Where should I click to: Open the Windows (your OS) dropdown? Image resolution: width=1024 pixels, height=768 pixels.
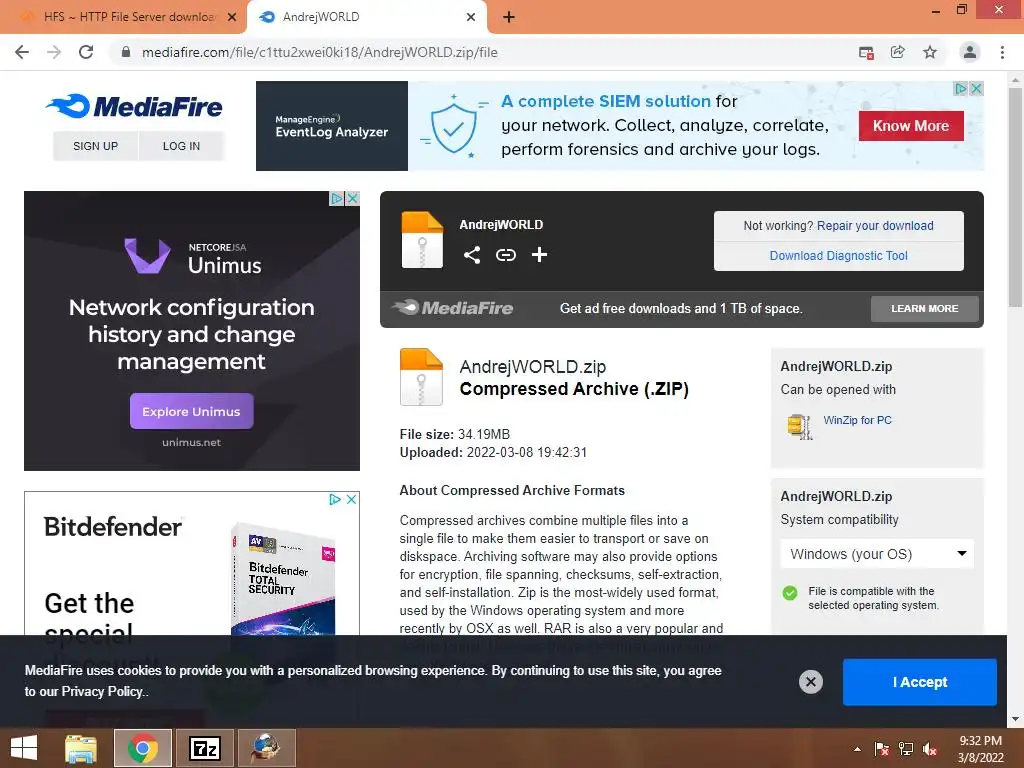(877, 554)
